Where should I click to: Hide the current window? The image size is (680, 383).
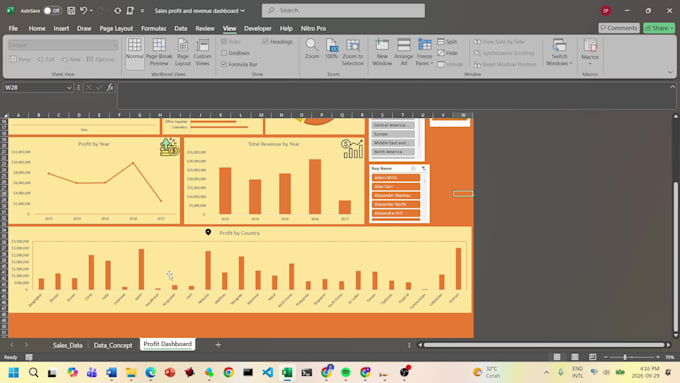(x=448, y=53)
